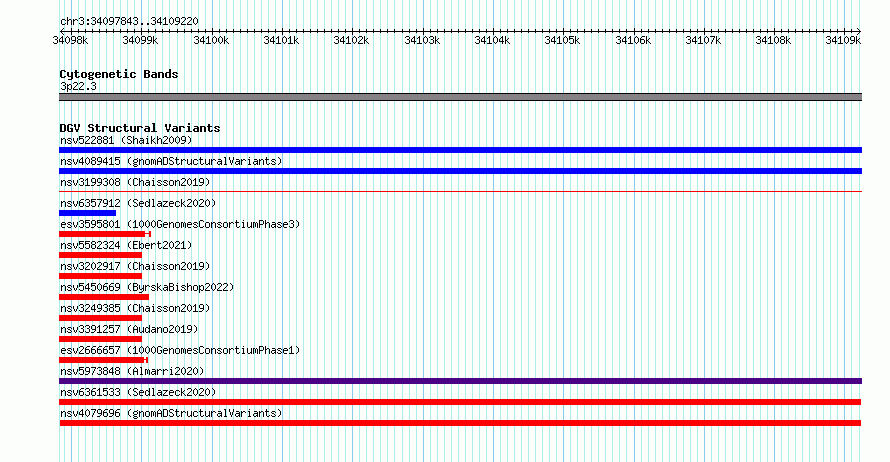Click the red bar under nsv3391257

(100, 339)
